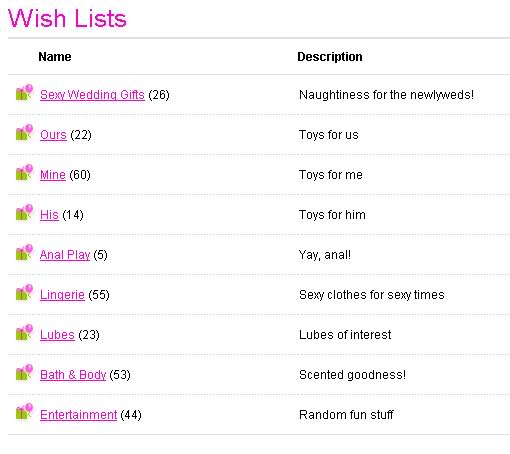The width and height of the screenshot is (510, 454).
Task: Click the Description column header
Action: click(330, 57)
